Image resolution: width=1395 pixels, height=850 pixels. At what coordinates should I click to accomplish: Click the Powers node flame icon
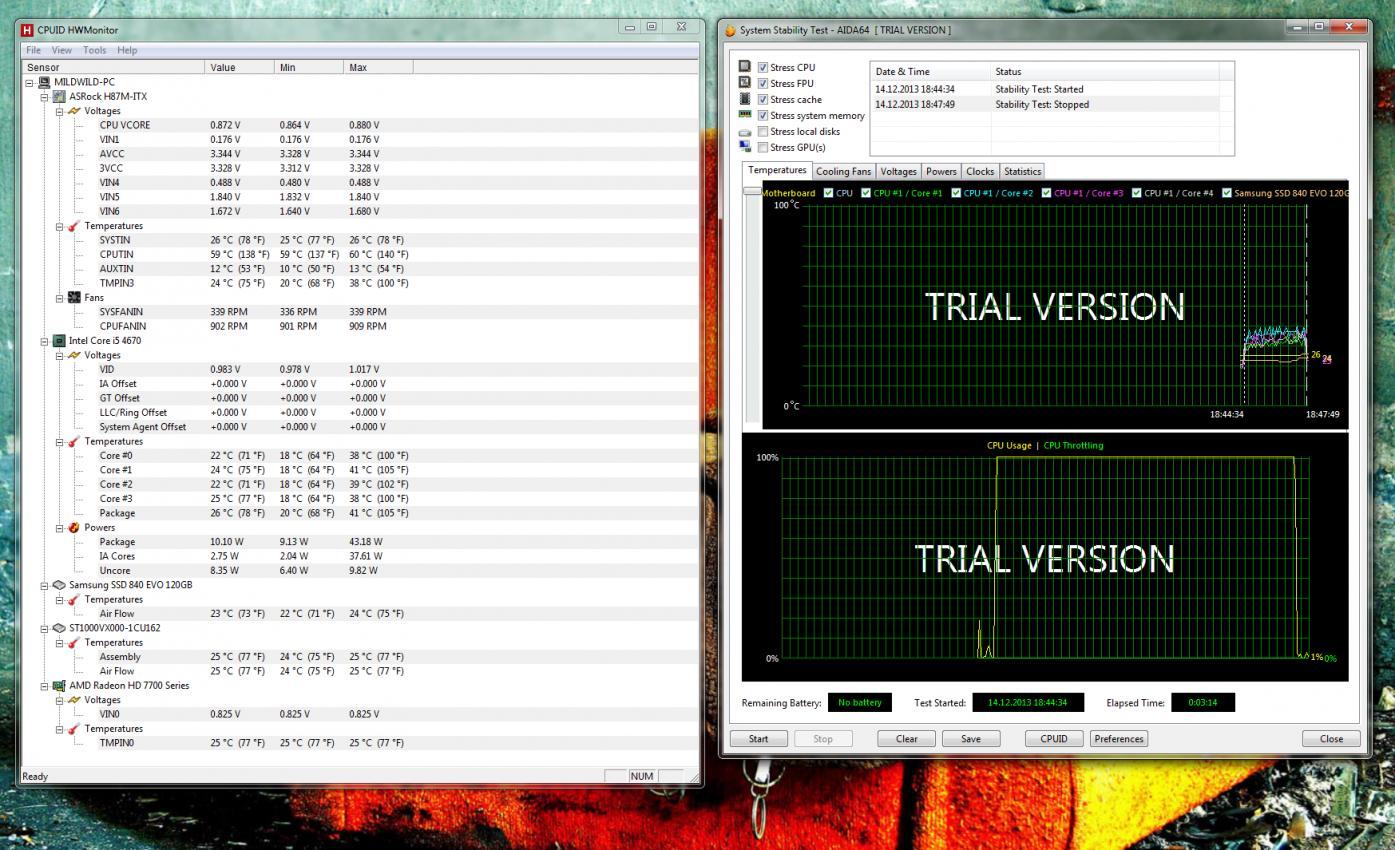(73, 527)
